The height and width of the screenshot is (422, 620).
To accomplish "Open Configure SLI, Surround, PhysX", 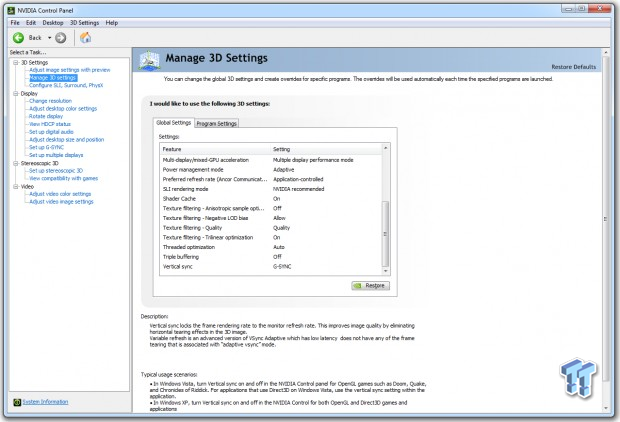I will [66, 85].
